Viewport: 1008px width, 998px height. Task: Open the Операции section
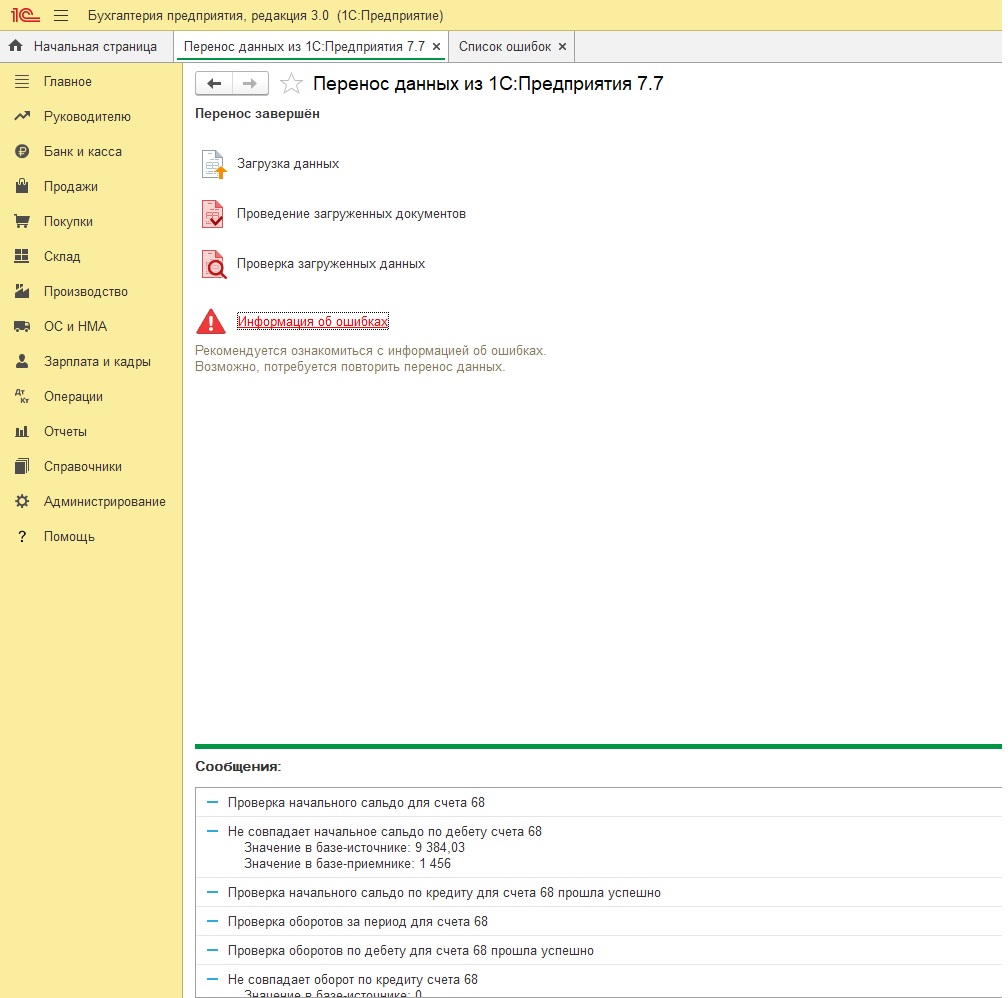pos(73,396)
